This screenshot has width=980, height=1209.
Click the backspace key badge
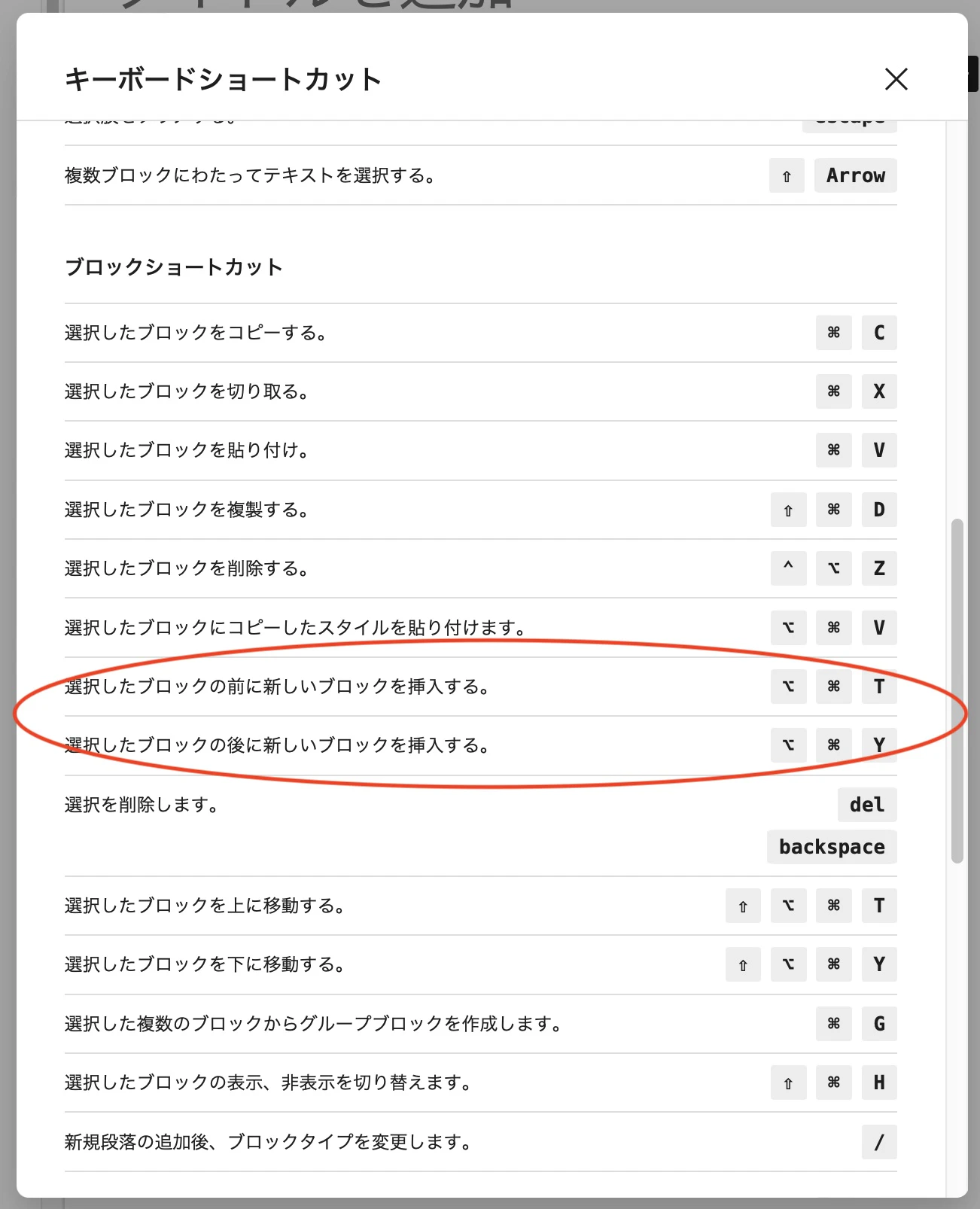[832, 847]
